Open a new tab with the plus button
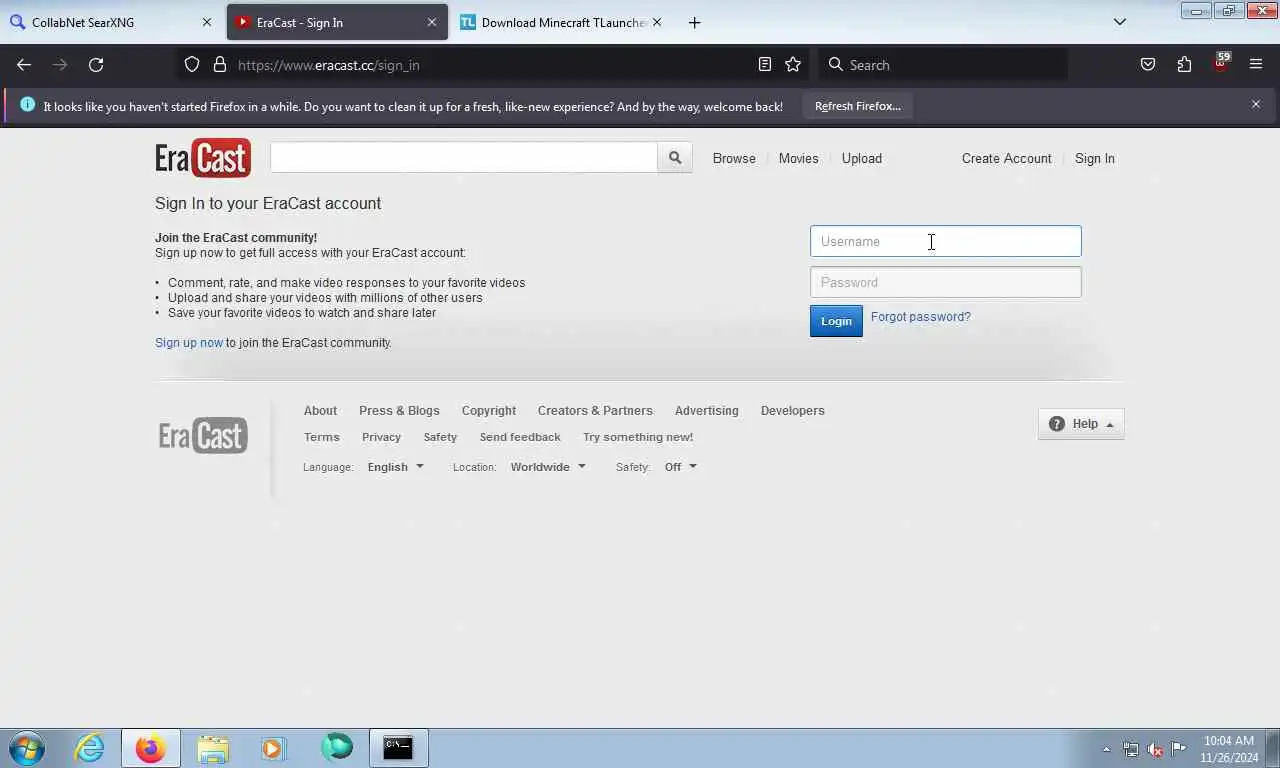The width and height of the screenshot is (1280, 768). coord(694,22)
